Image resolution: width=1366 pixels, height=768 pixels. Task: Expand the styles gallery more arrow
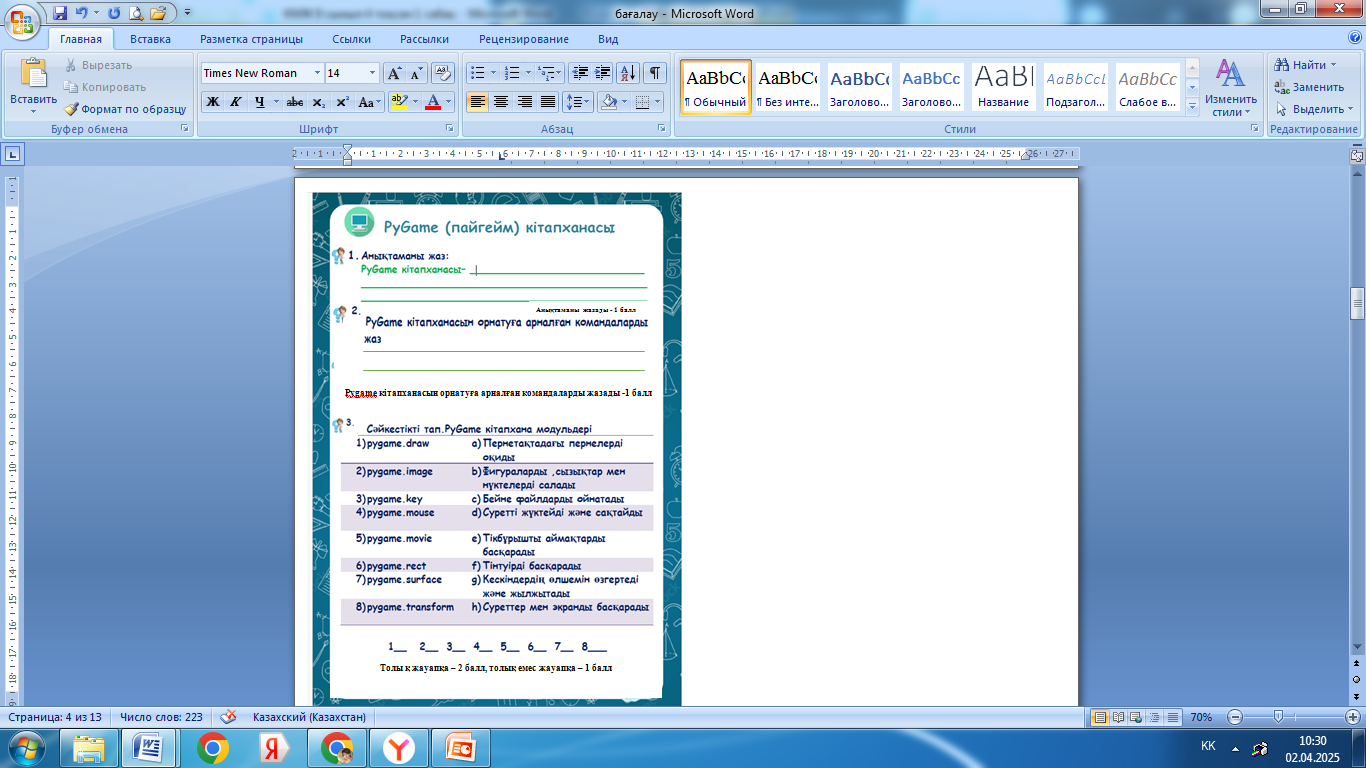point(1191,107)
